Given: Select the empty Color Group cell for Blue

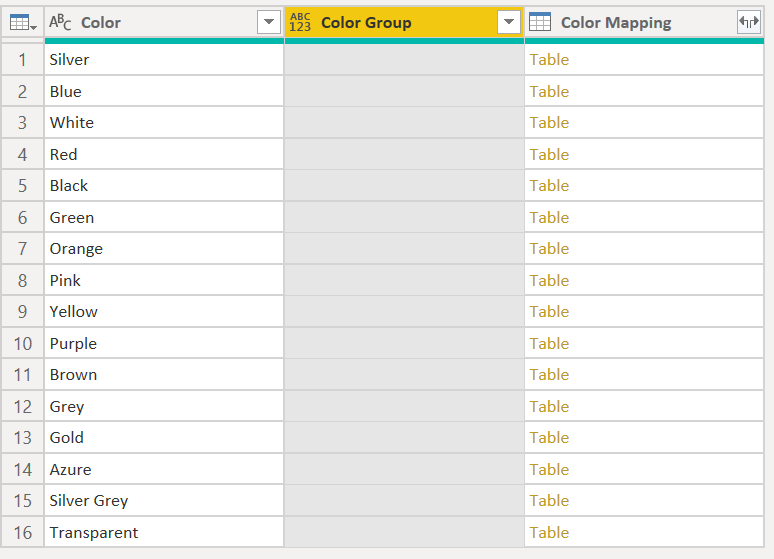Looking at the screenshot, I should 404,91.
